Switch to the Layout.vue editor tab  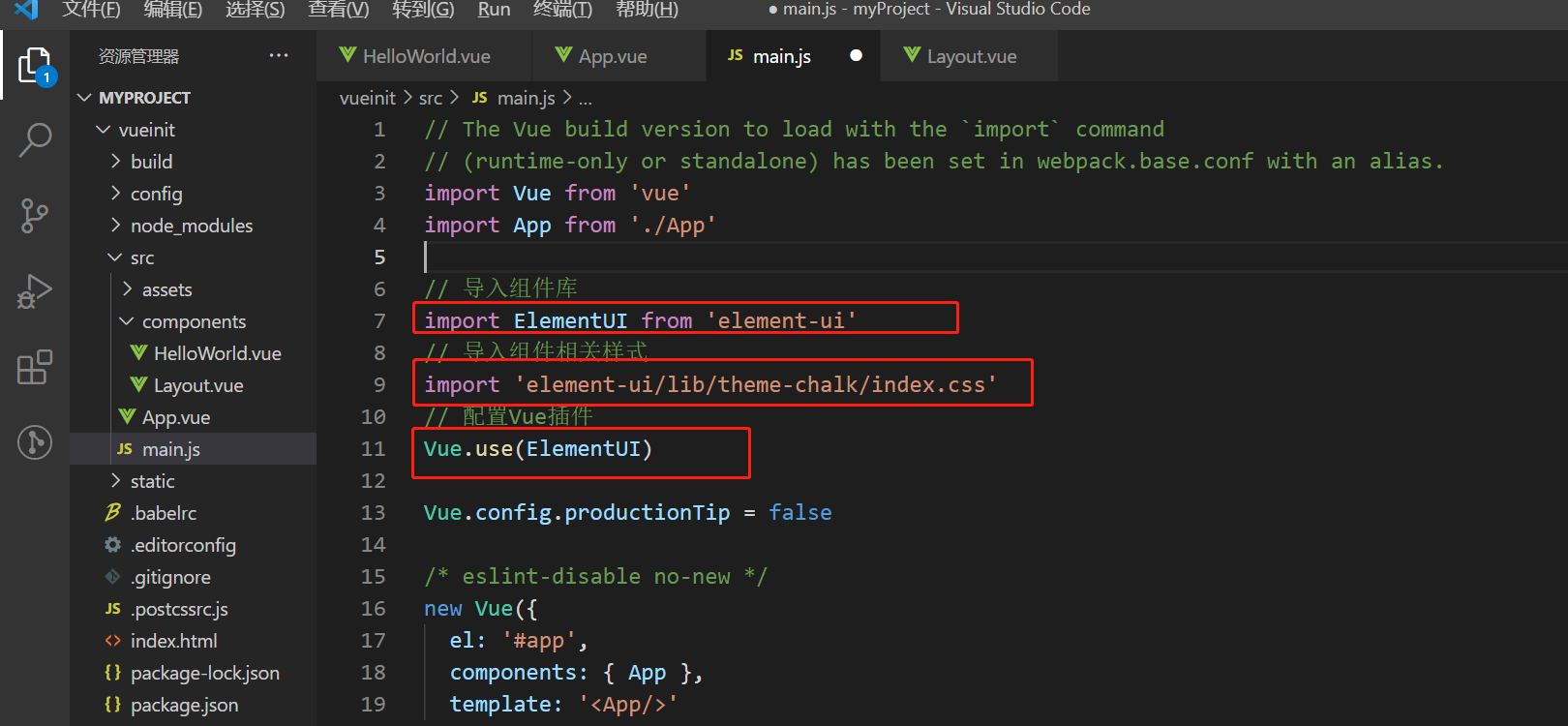[971, 56]
